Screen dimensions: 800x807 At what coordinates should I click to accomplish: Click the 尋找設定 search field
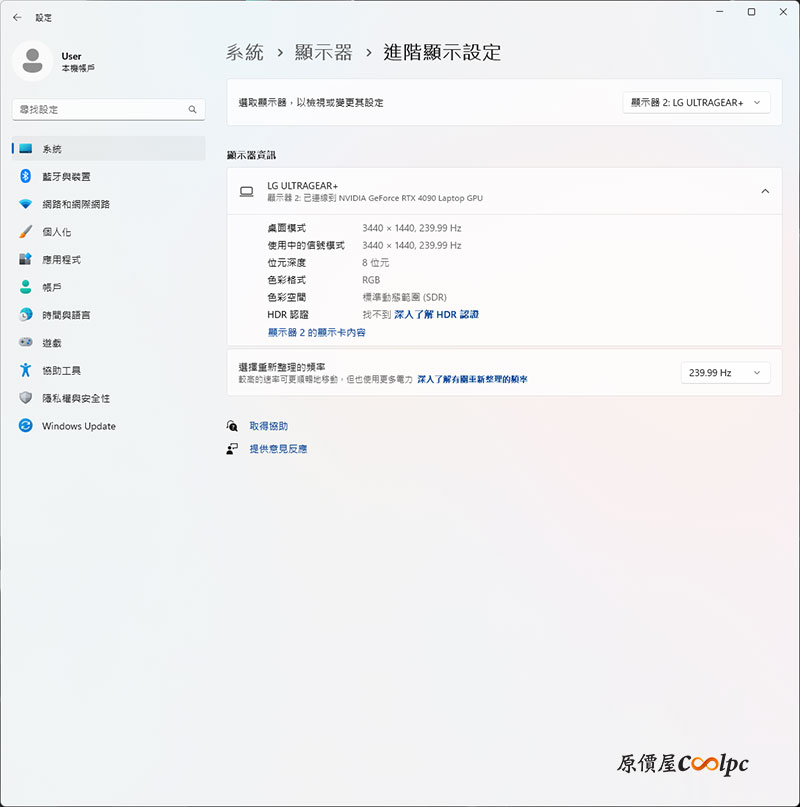click(109, 109)
